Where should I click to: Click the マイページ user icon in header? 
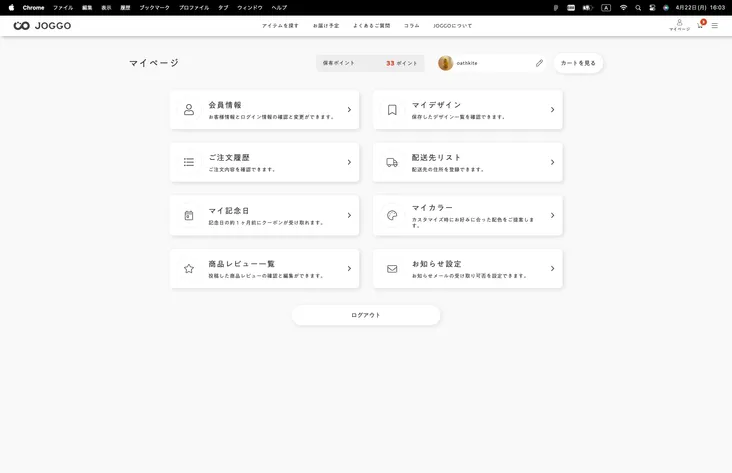coord(679,25)
